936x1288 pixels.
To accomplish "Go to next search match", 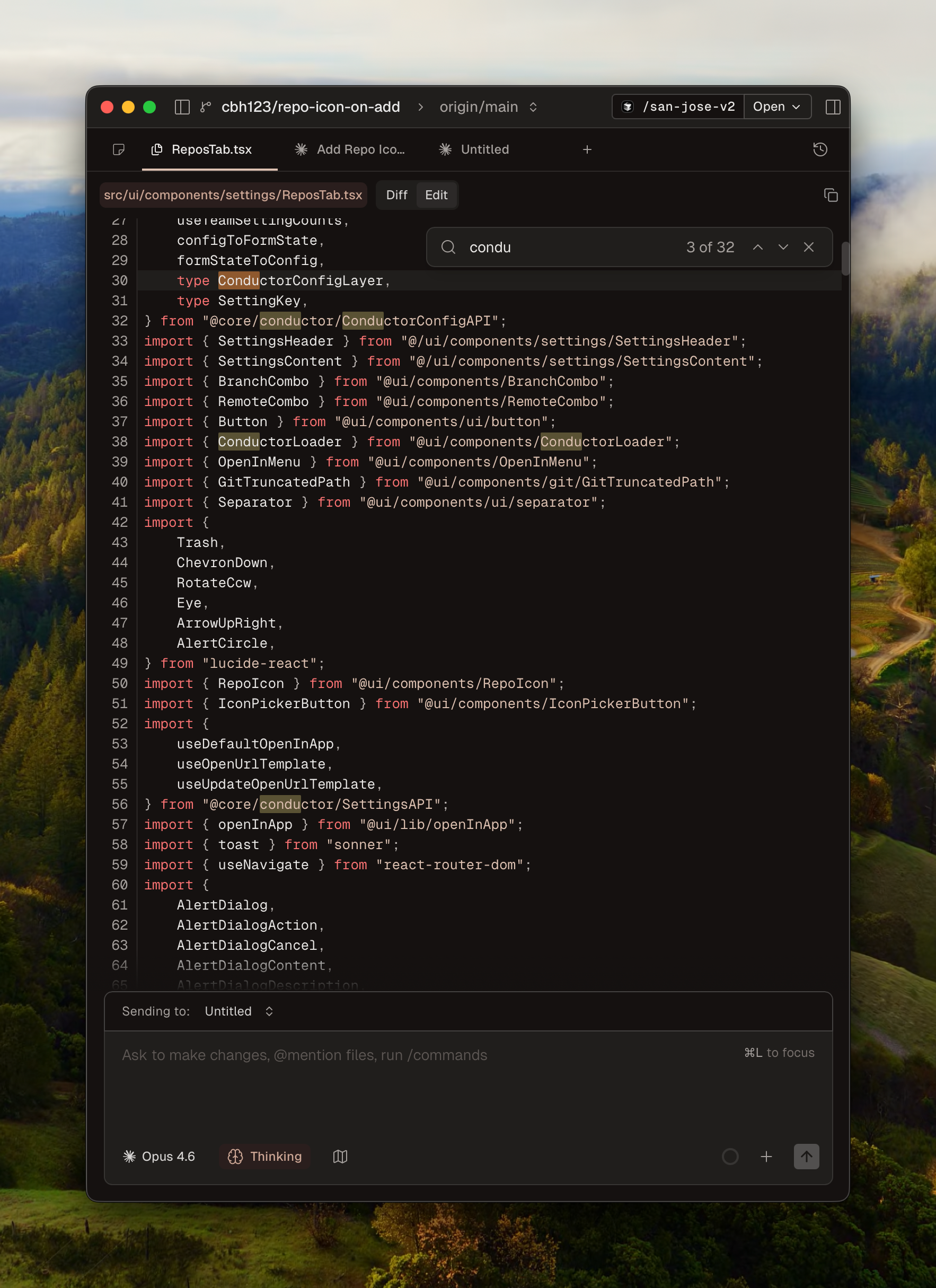I will [x=783, y=247].
